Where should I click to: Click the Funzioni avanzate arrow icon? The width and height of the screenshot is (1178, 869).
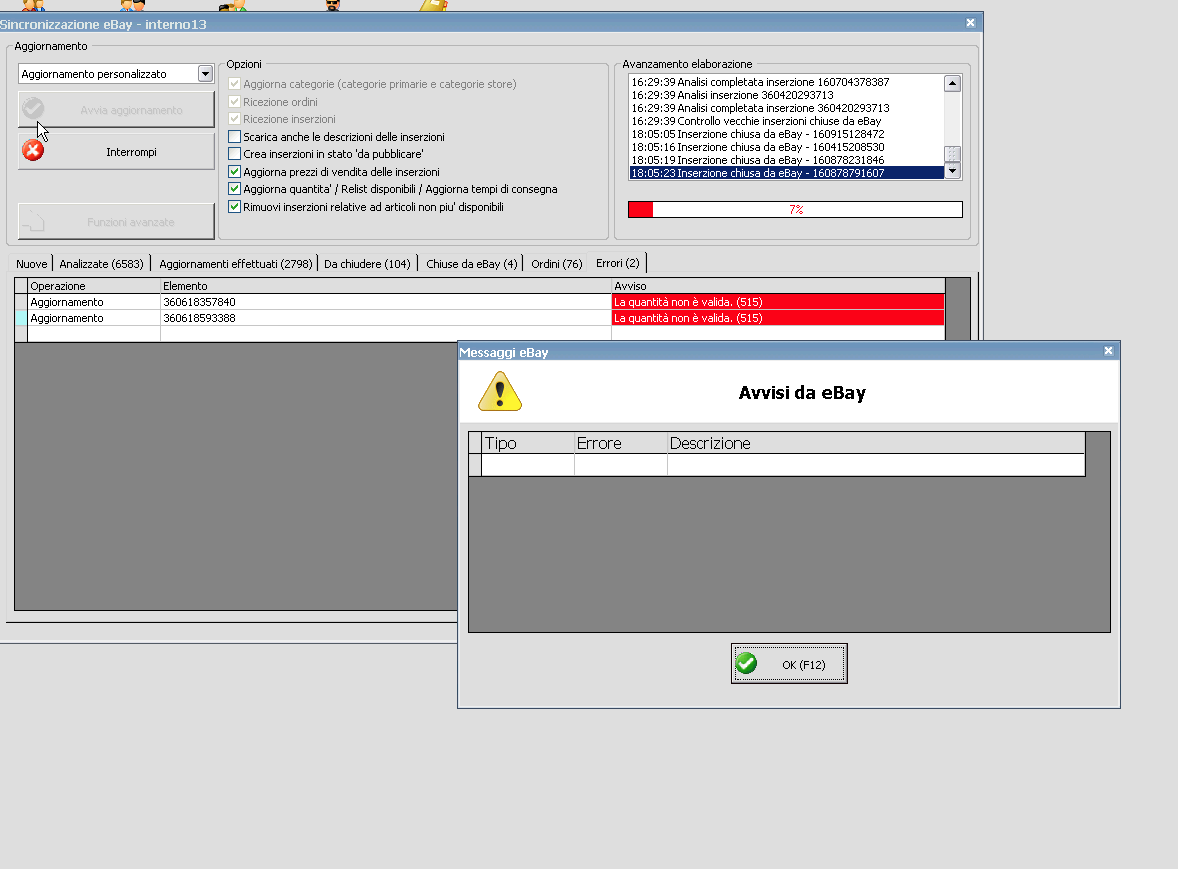pos(33,221)
